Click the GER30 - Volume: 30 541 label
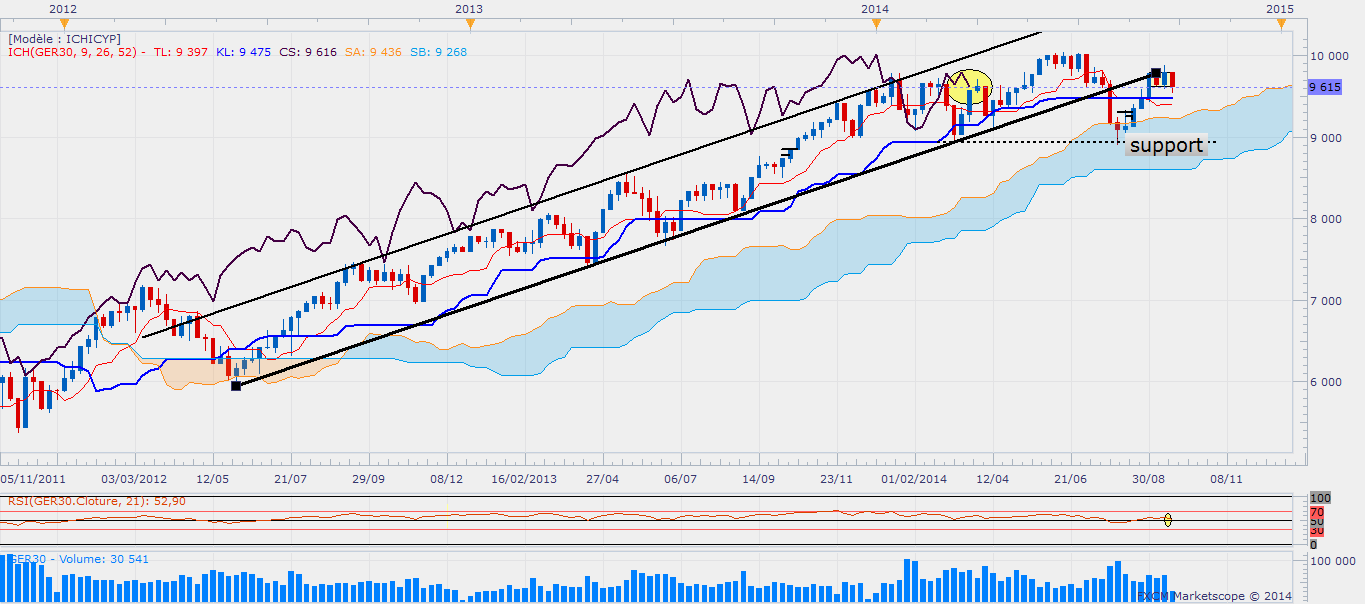 click(x=78, y=559)
